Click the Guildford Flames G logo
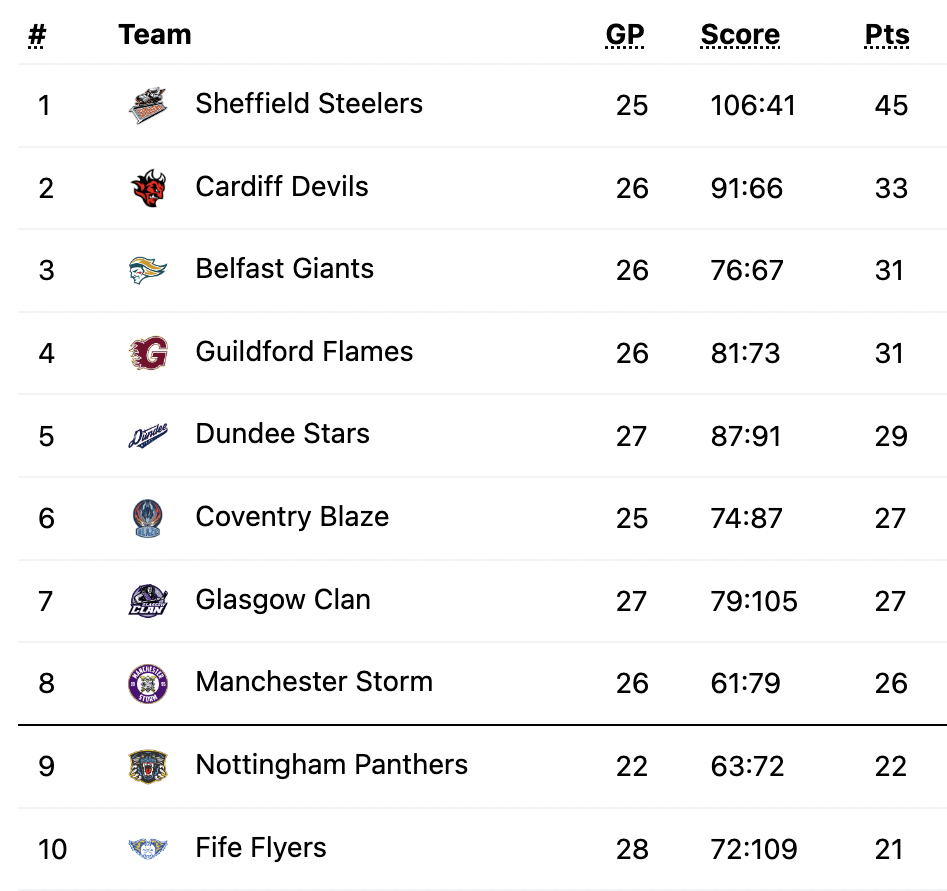This screenshot has width=947, height=891. 148,353
